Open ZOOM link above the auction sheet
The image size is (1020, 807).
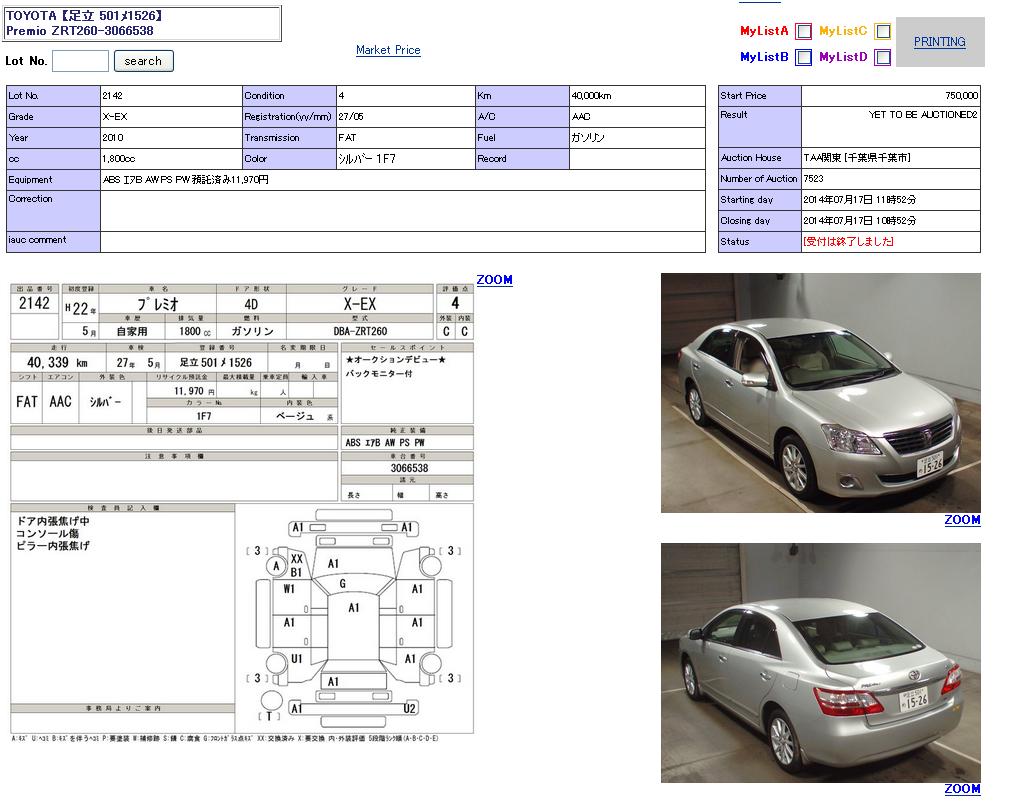click(494, 280)
